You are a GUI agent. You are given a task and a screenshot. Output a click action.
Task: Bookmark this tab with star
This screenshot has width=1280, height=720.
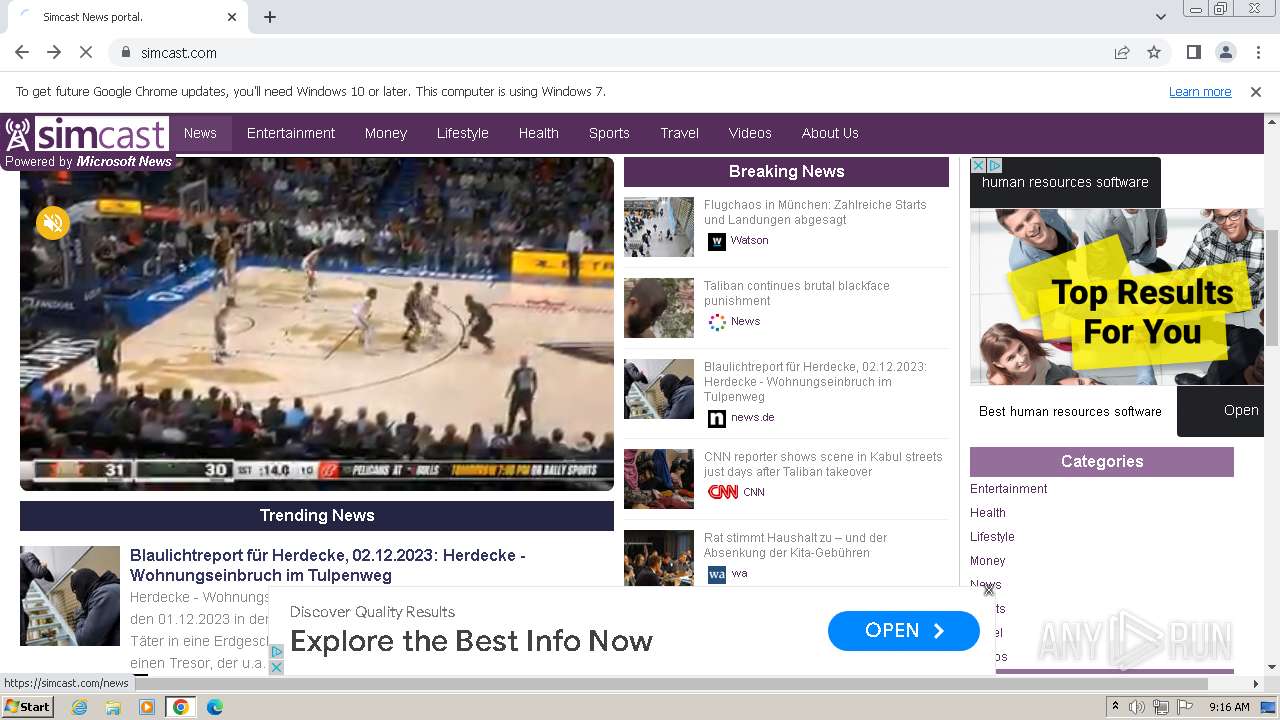point(1154,53)
